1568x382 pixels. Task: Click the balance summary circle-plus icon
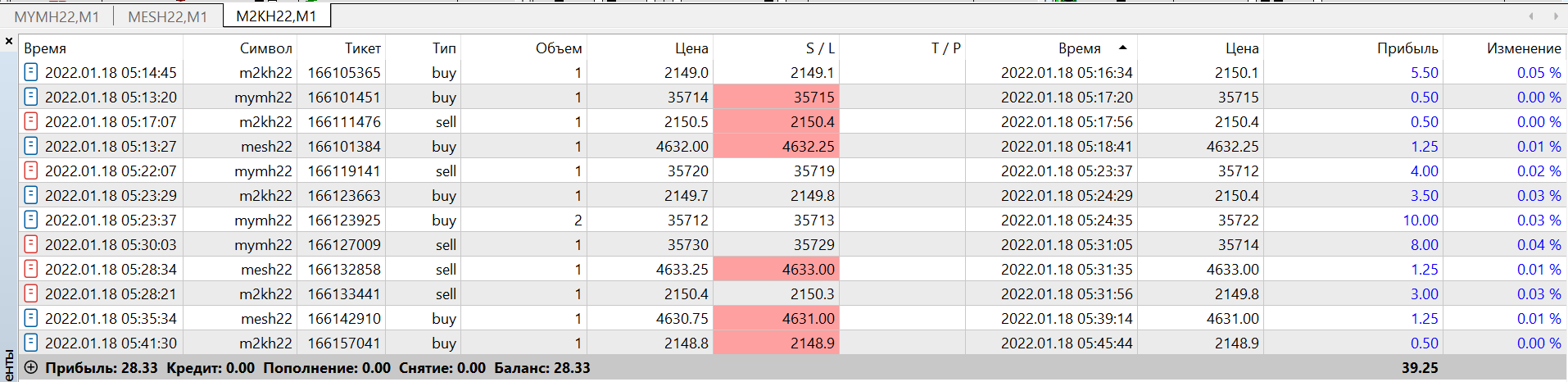[x=31, y=367]
